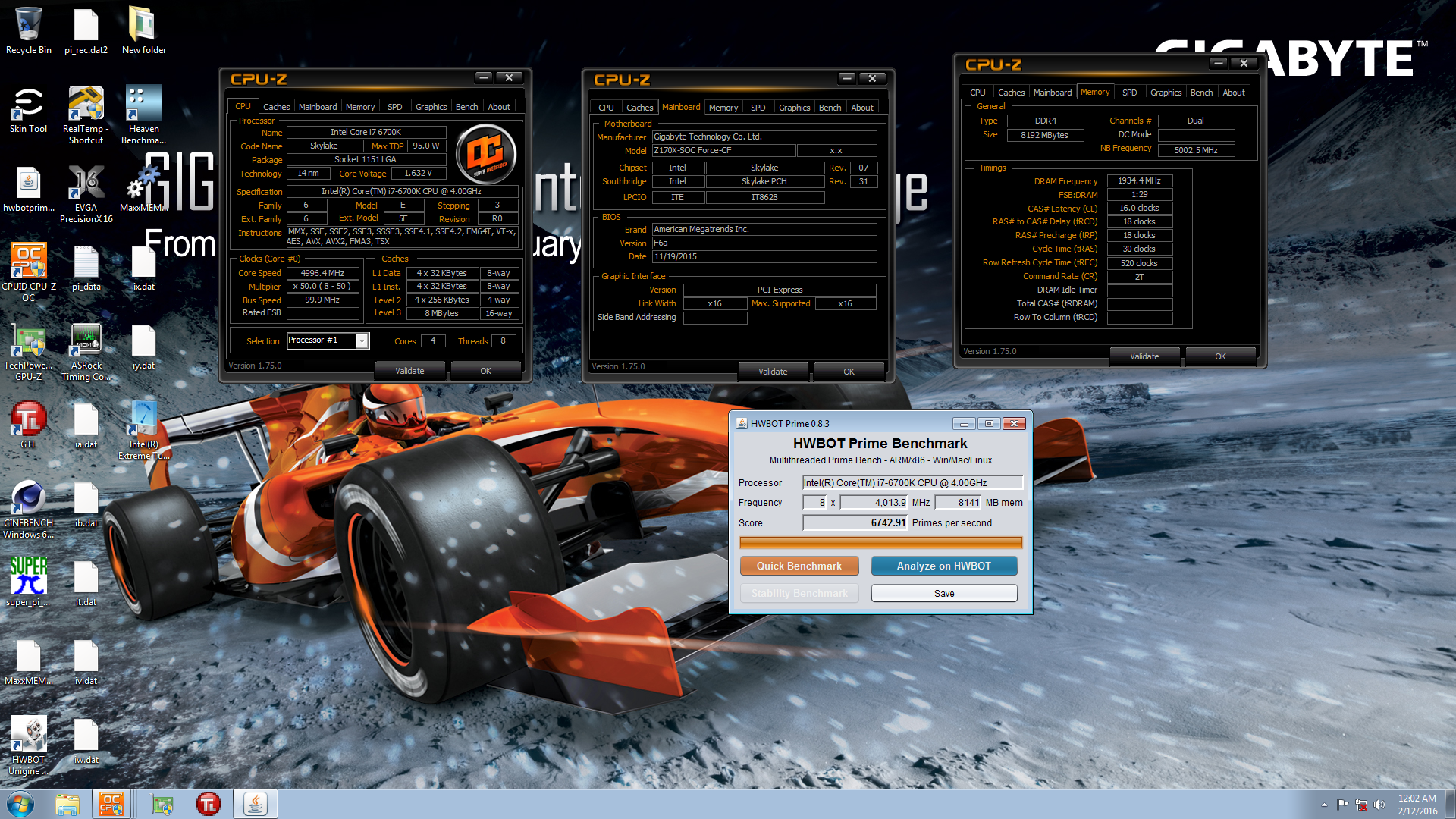The width and height of the screenshot is (1456, 819).
Task: Click the Action Center flag tray icon
Action: [x=1343, y=805]
